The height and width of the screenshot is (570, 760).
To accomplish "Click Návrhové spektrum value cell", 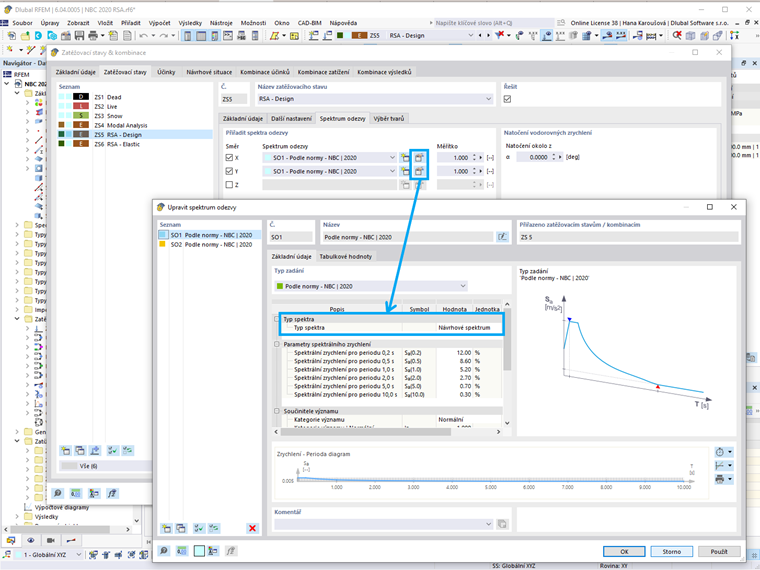I will tap(469, 328).
